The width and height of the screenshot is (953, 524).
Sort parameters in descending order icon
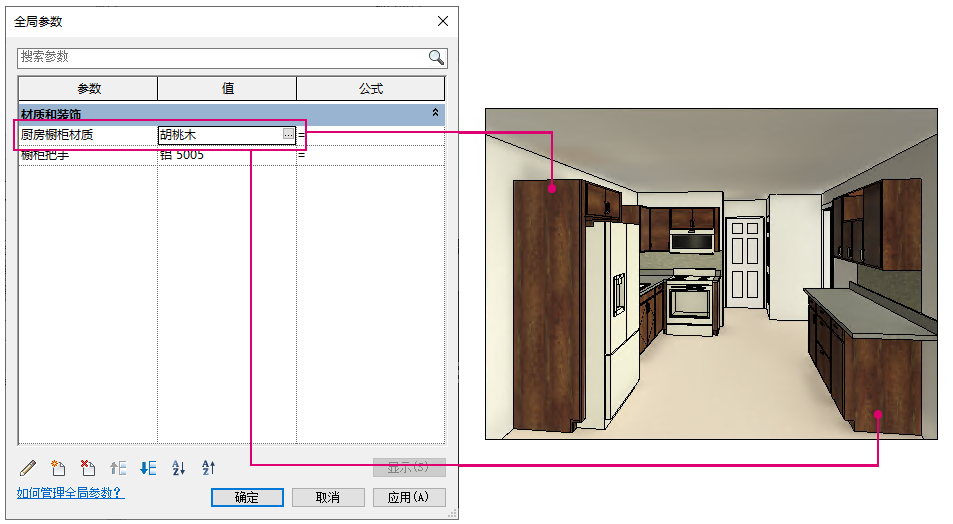click(x=208, y=467)
